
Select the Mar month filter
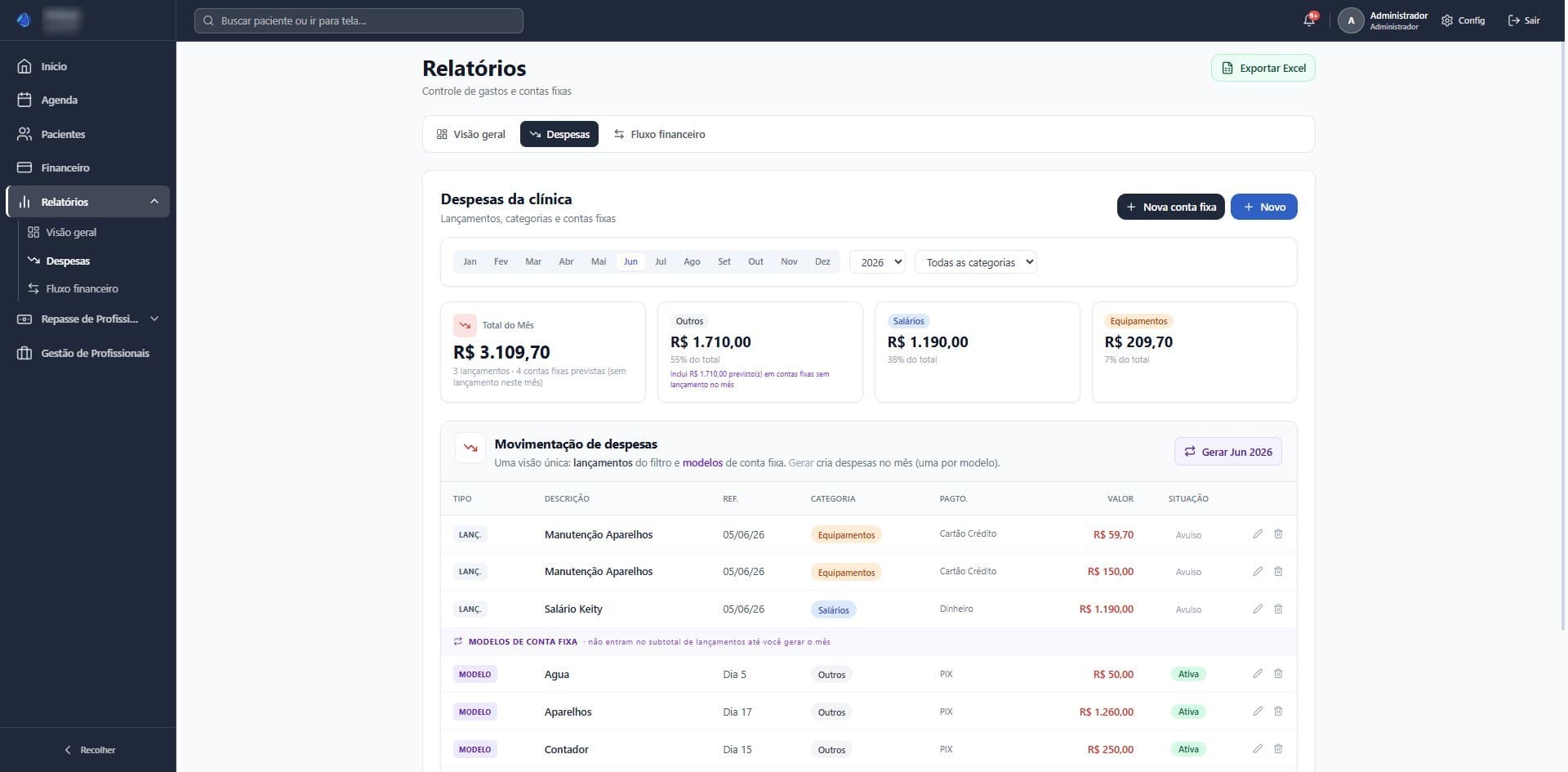[533, 261]
